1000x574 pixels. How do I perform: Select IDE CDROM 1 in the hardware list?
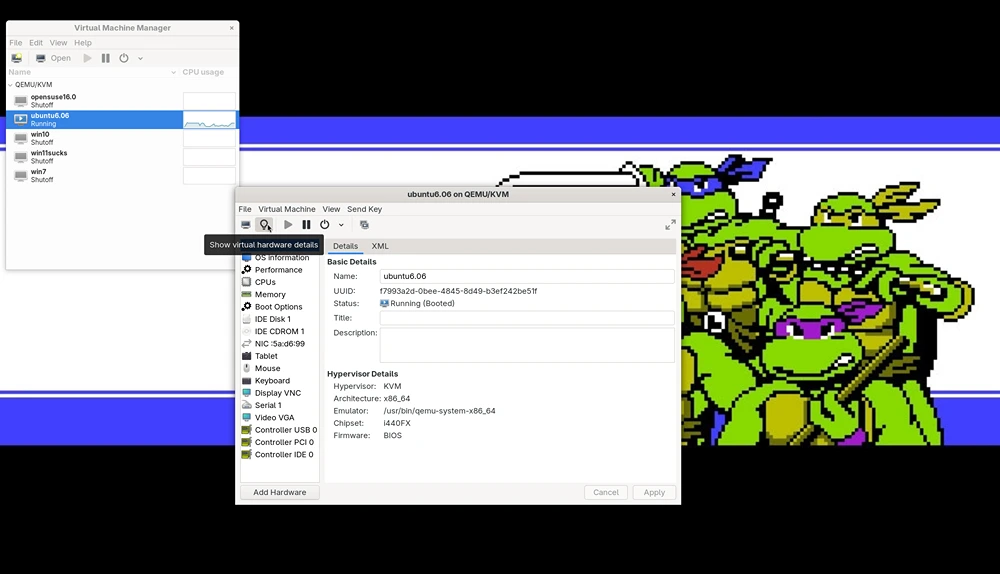click(x=279, y=332)
